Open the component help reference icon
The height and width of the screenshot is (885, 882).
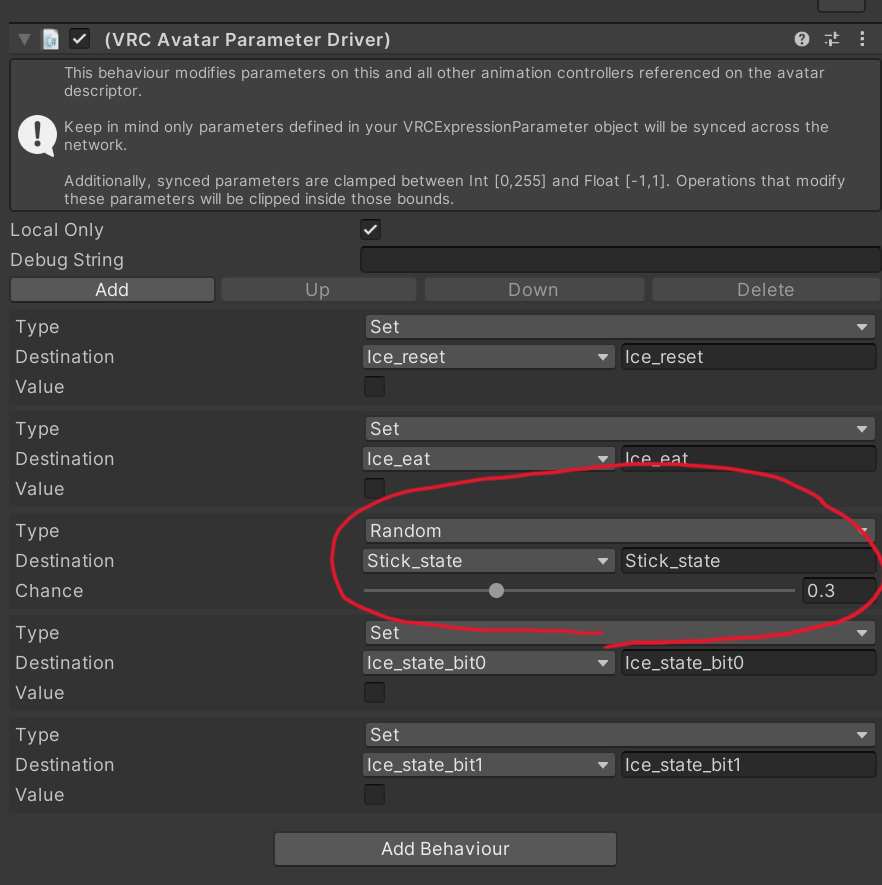801,39
